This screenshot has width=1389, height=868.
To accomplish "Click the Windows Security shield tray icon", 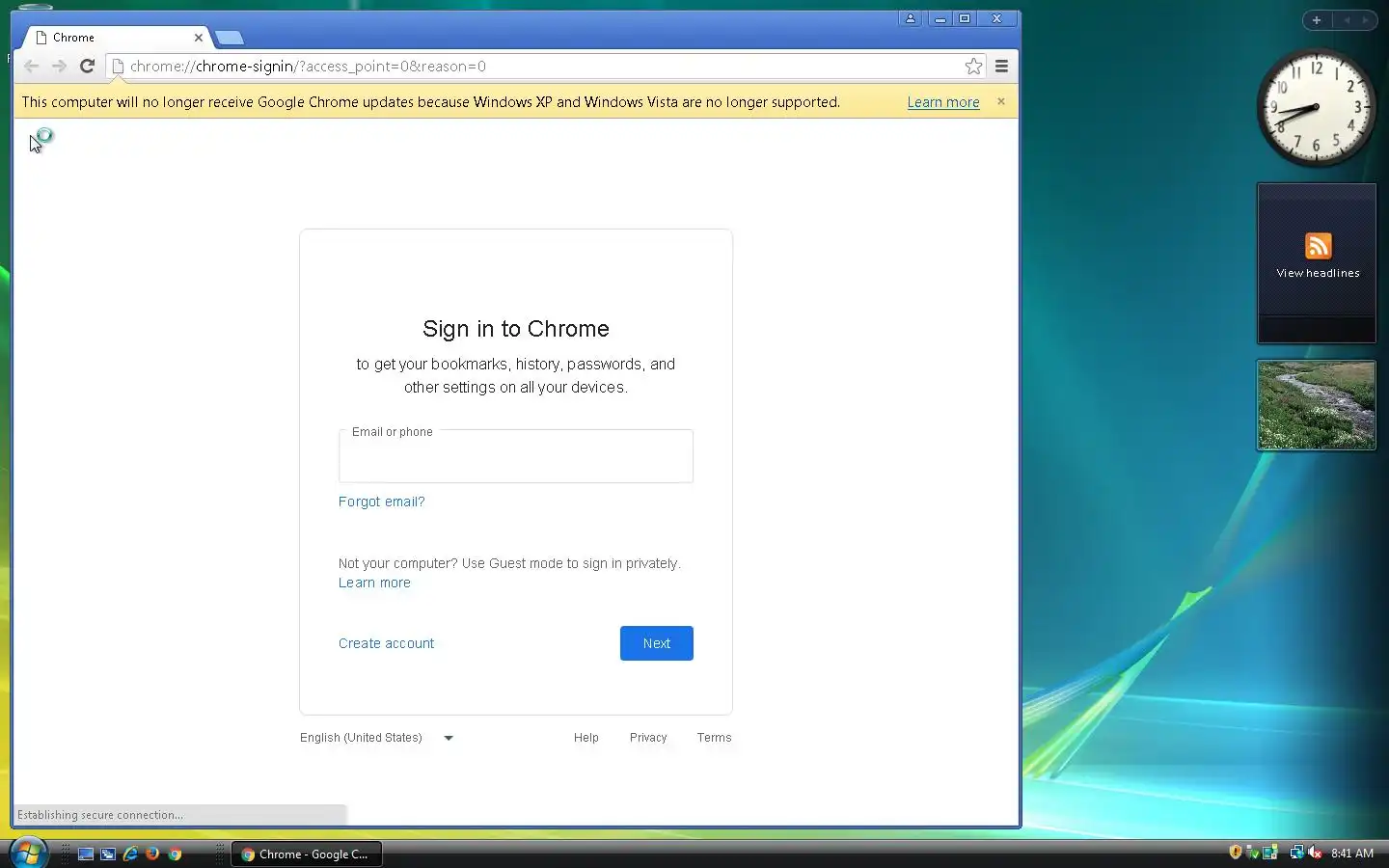I will pyautogui.click(x=1236, y=853).
